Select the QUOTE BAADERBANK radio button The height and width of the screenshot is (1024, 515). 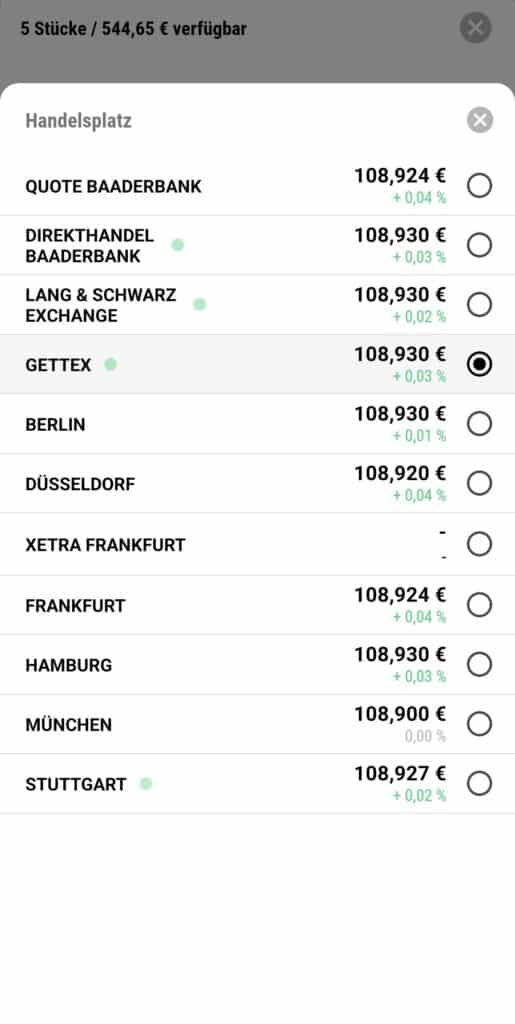click(479, 186)
